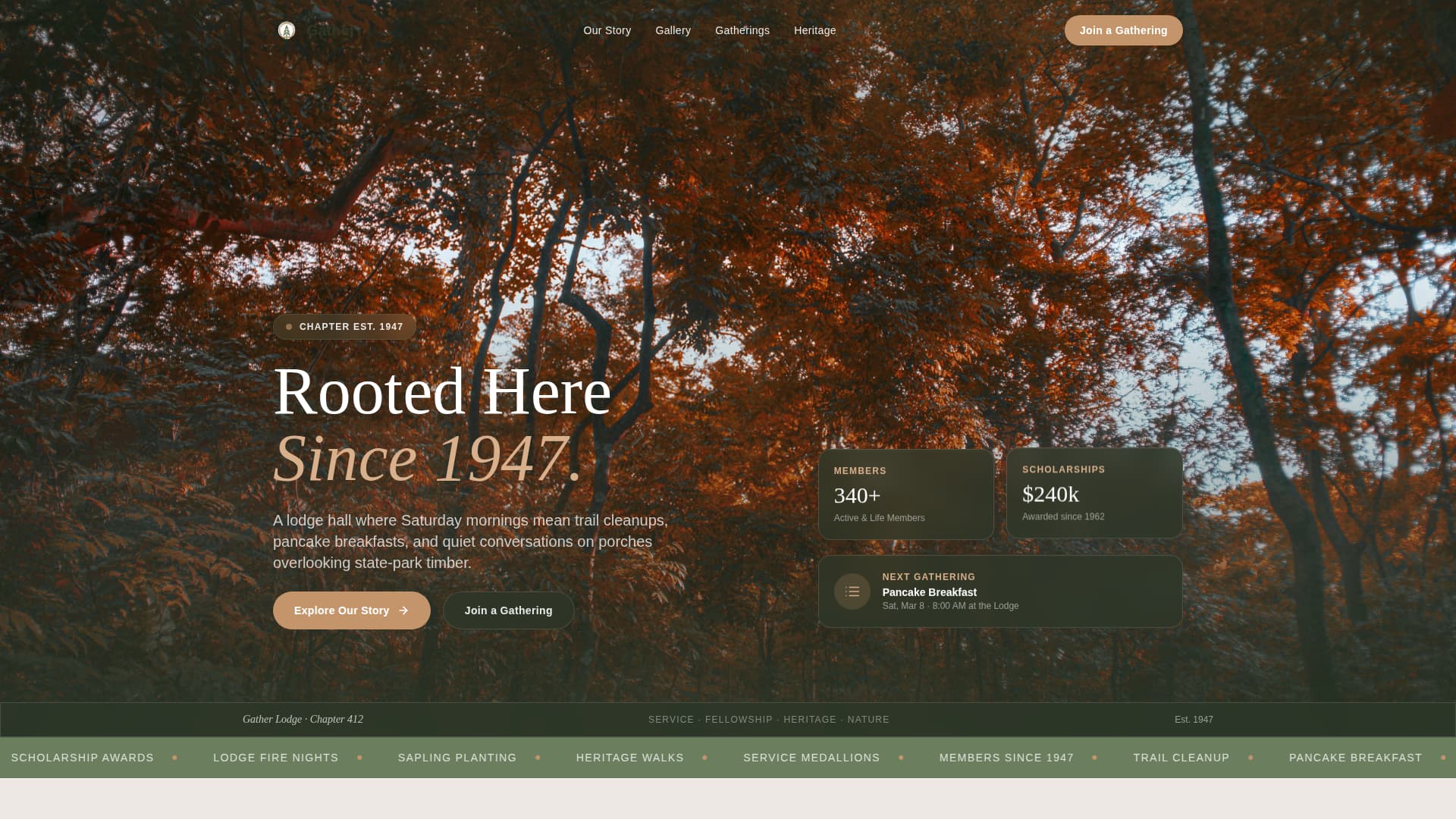Click the Members 340+ stat card
Viewport: 1456px width, 819px height.
point(905,494)
